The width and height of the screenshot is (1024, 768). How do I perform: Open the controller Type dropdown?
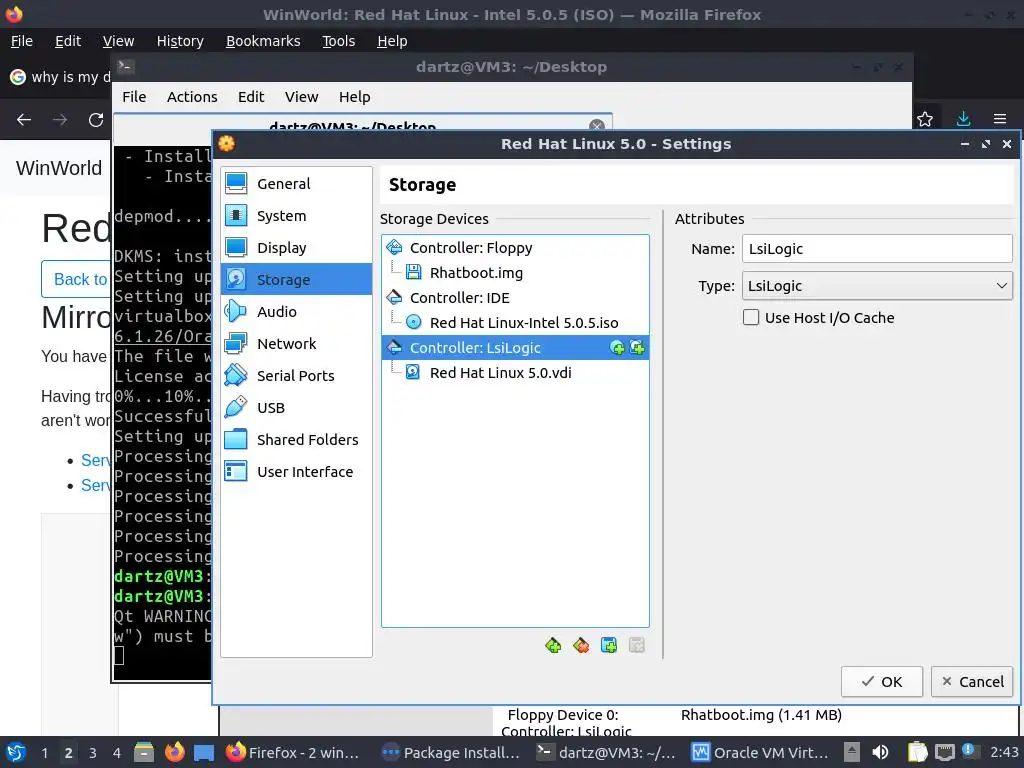[877, 286]
